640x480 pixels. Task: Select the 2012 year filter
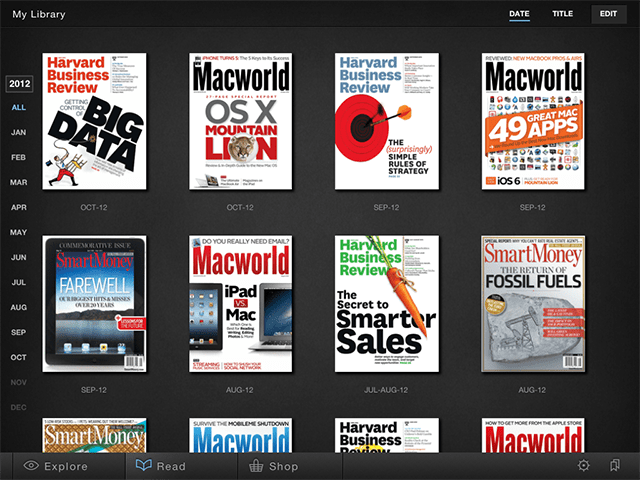click(20, 84)
